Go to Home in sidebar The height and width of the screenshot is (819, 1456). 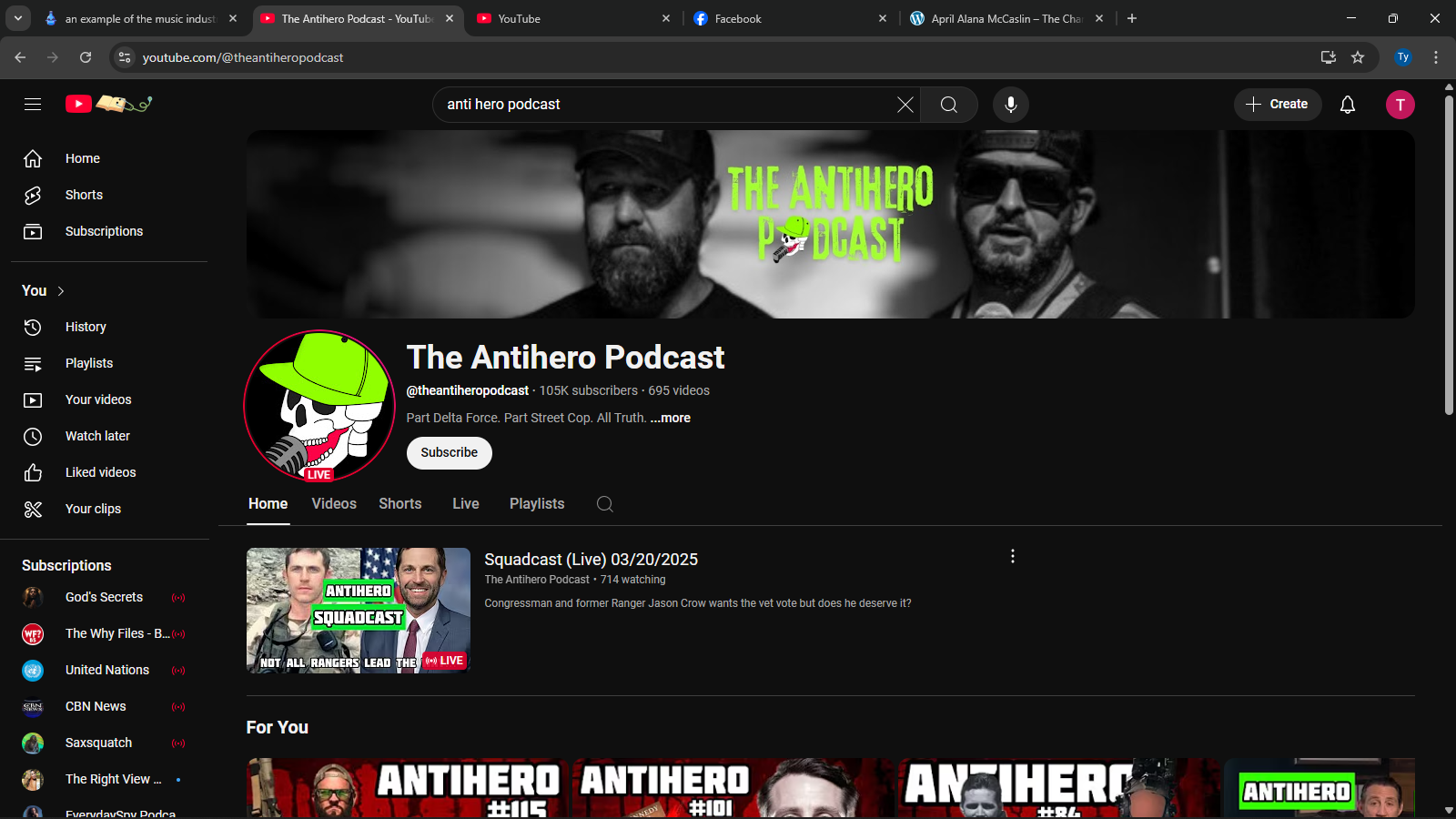[x=109, y=158]
